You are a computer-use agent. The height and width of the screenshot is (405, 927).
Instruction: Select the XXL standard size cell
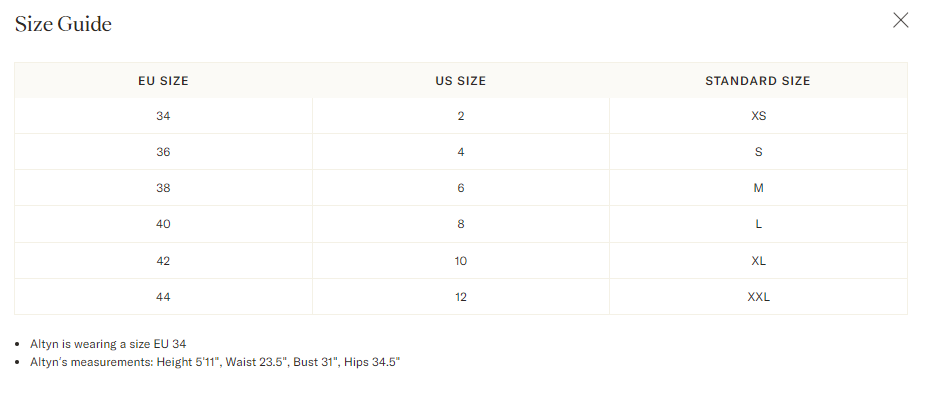coord(759,297)
